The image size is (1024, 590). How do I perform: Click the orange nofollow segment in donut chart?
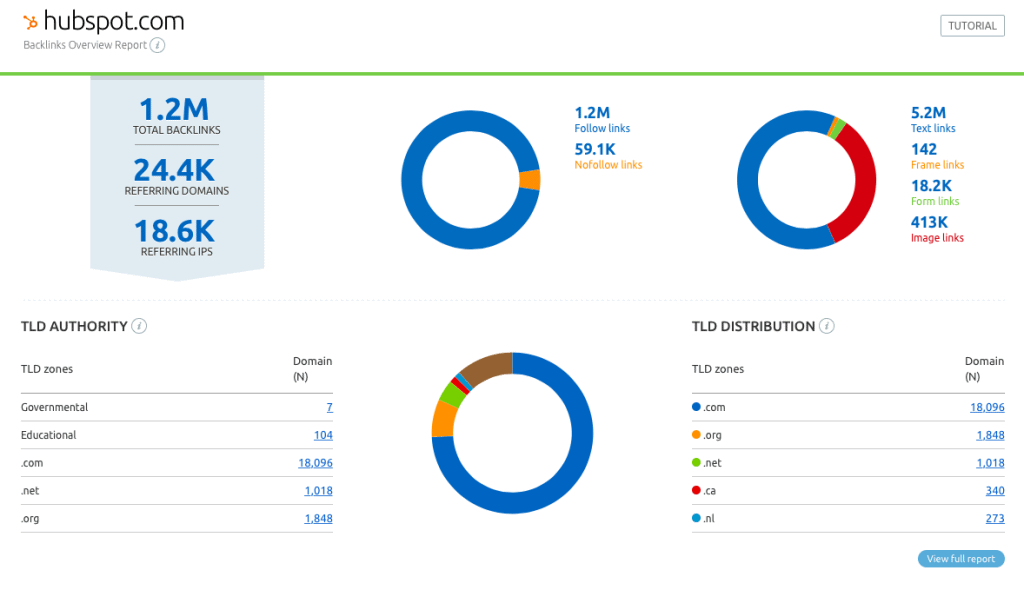pos(530,180)
